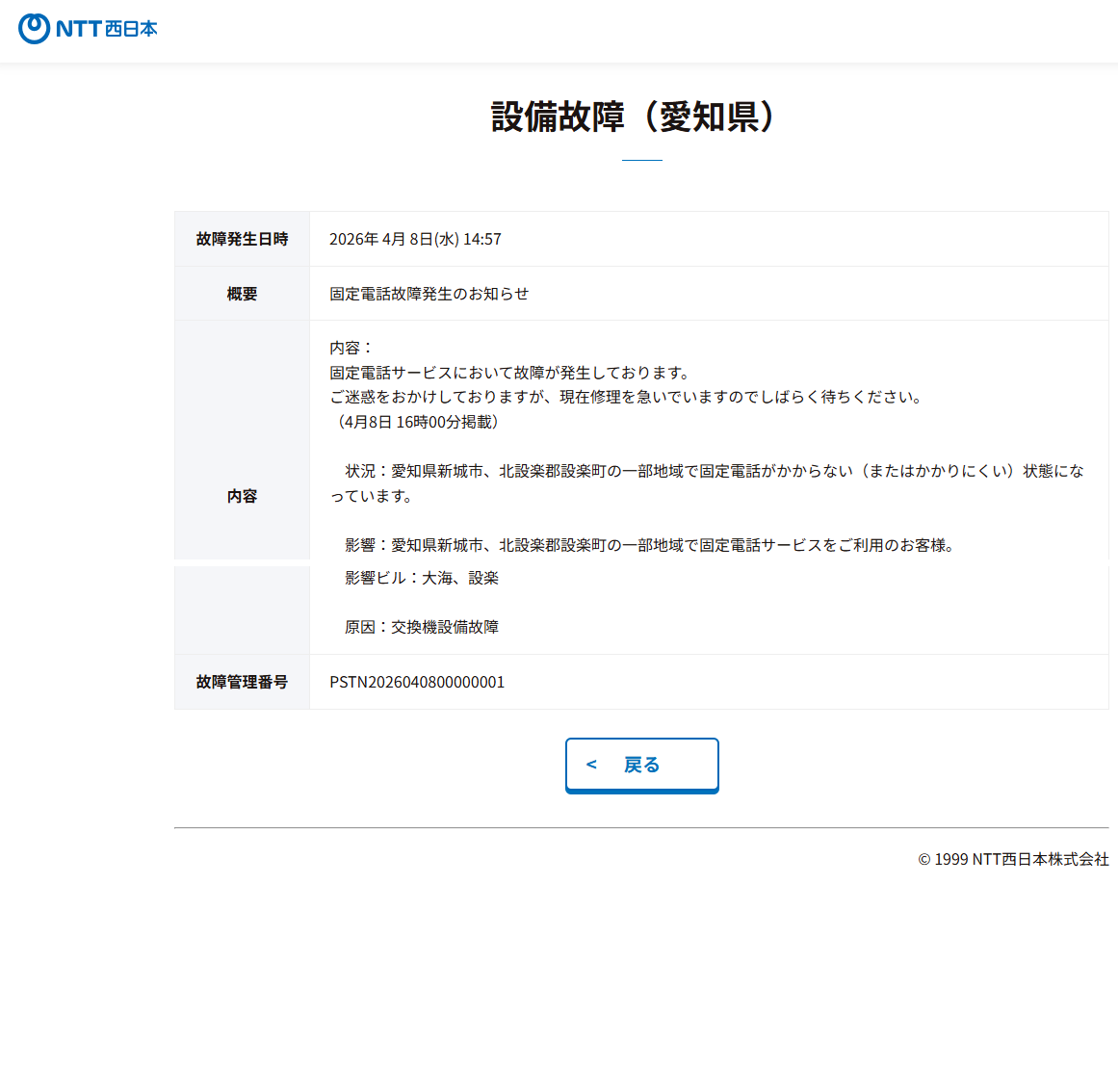1118x1092 pixels.
Task: Click the PSTN2026040800000001 management number
Action: [x=417, y=682]
